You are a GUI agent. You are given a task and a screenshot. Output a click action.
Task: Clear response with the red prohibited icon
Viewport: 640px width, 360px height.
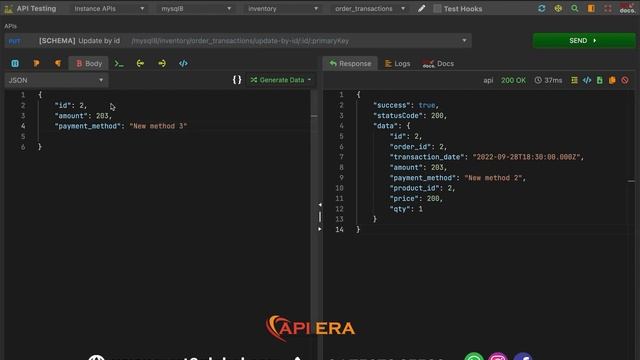625,80
